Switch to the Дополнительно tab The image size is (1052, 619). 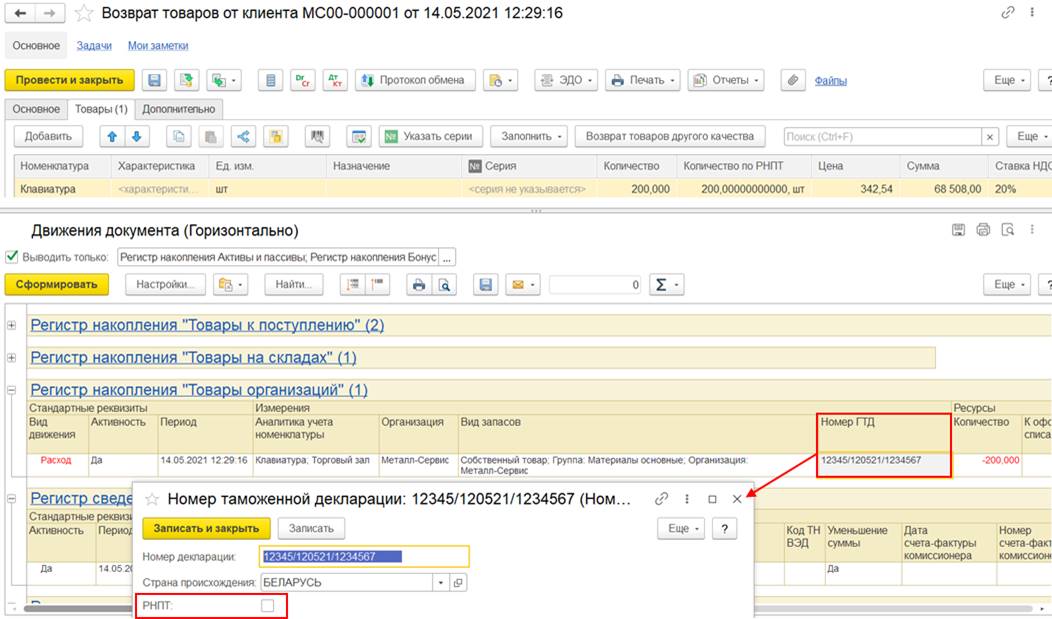coord(178,109)
